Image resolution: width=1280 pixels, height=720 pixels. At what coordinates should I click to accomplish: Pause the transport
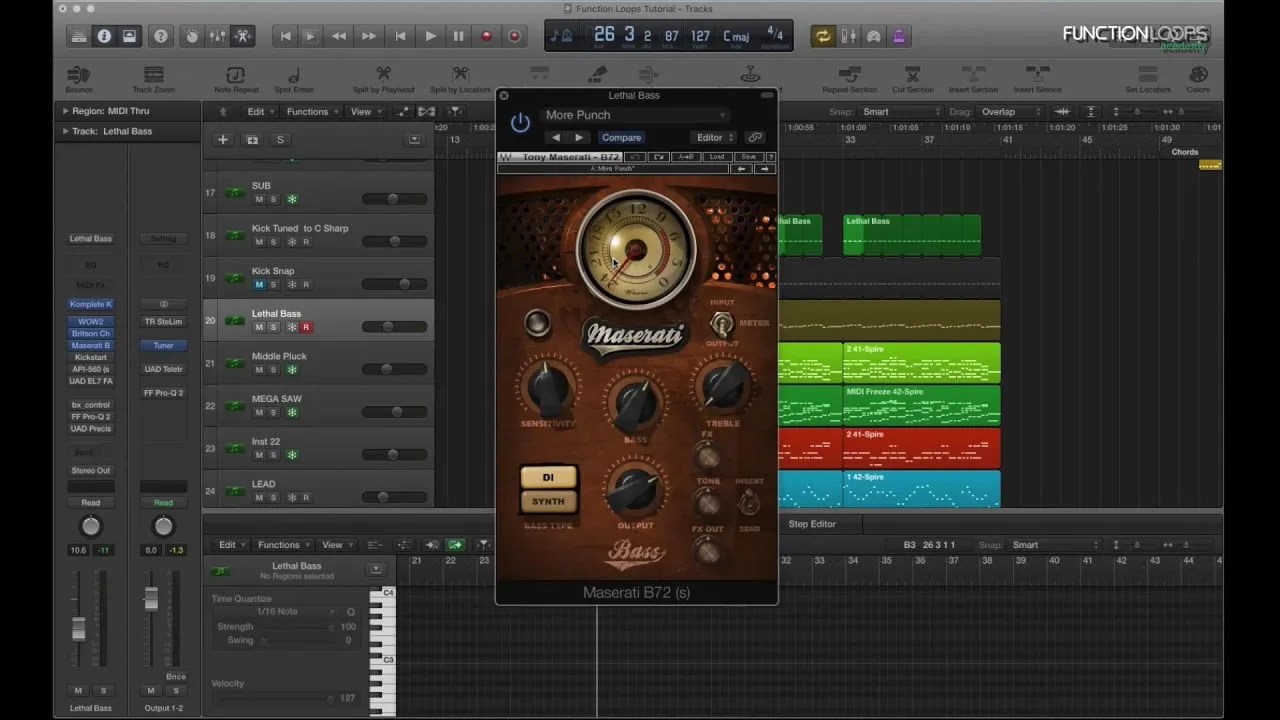point(458,36)
